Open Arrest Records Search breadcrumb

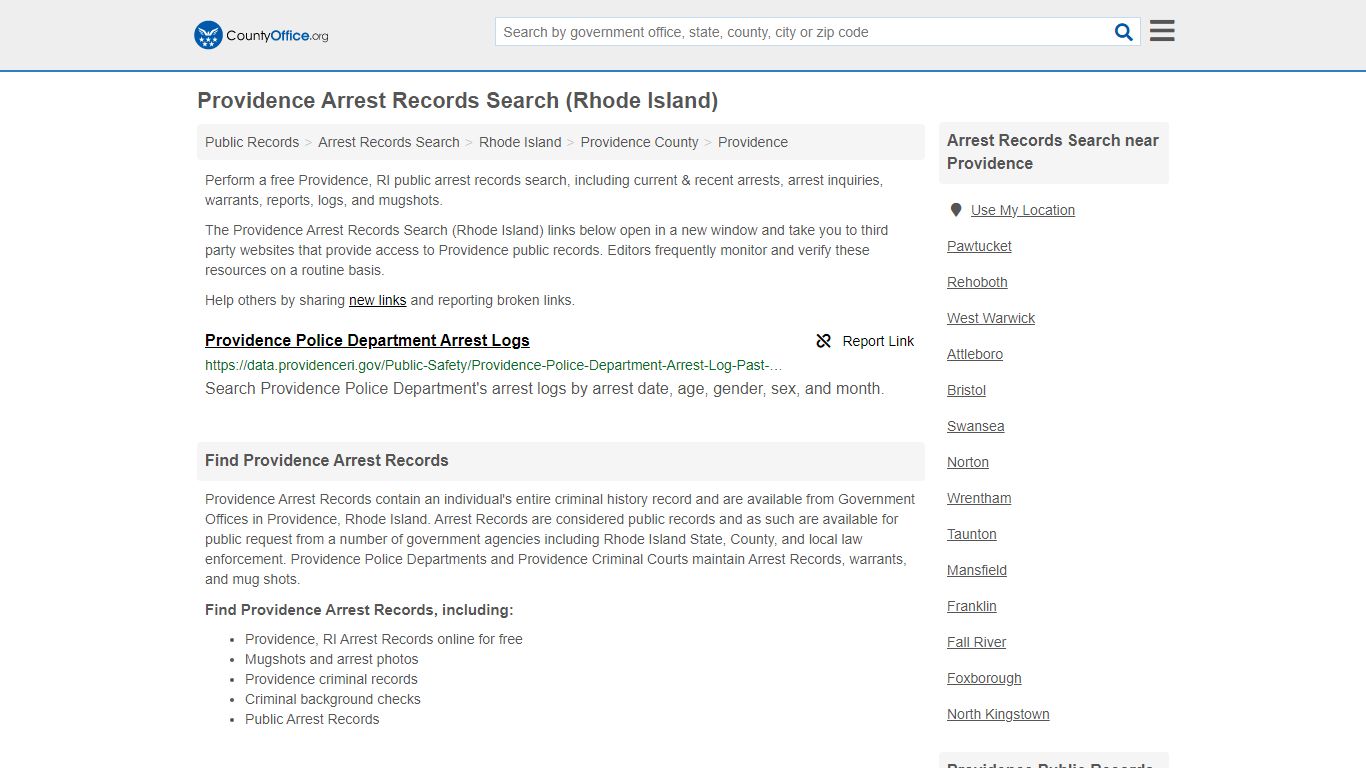point(389,142)
